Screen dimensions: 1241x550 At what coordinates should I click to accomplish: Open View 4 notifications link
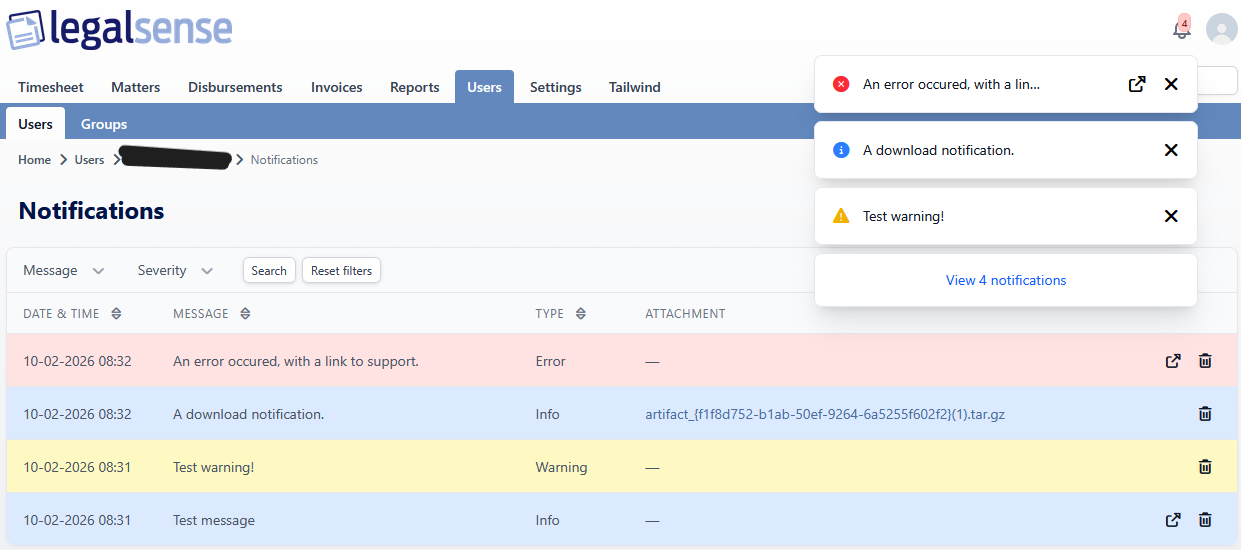pos(1006,280)
